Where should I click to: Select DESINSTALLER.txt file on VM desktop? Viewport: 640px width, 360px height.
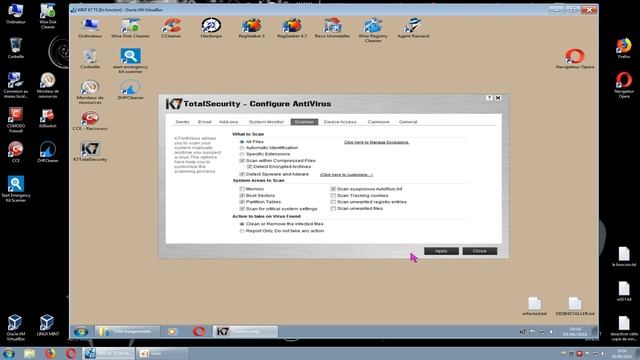click(575, 306)
